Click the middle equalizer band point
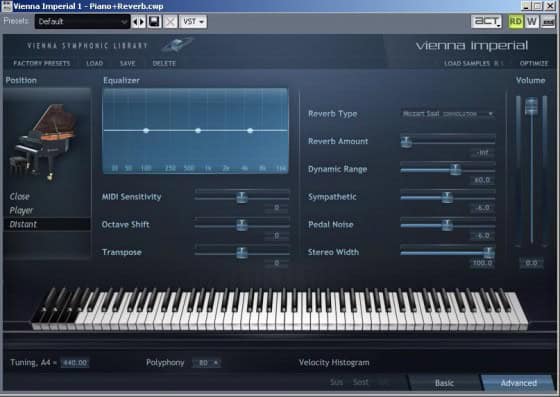Image resolution: width=560 pixels, height=397 pixels. pyautogui.click(x=198, y=131)
